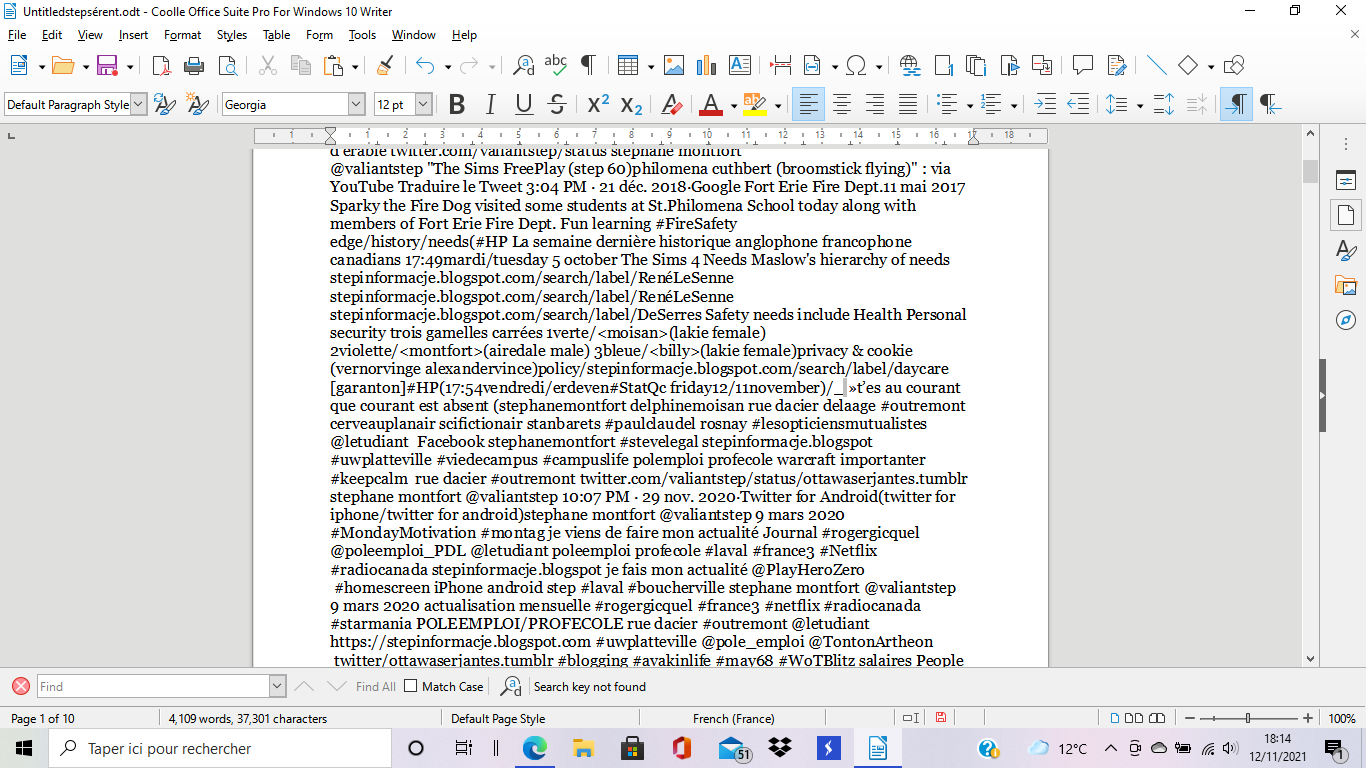Insert a basic diamond shape
Image resolution: width=1366 pixels, height=768 pixels.
click(x=1188, y=66)
